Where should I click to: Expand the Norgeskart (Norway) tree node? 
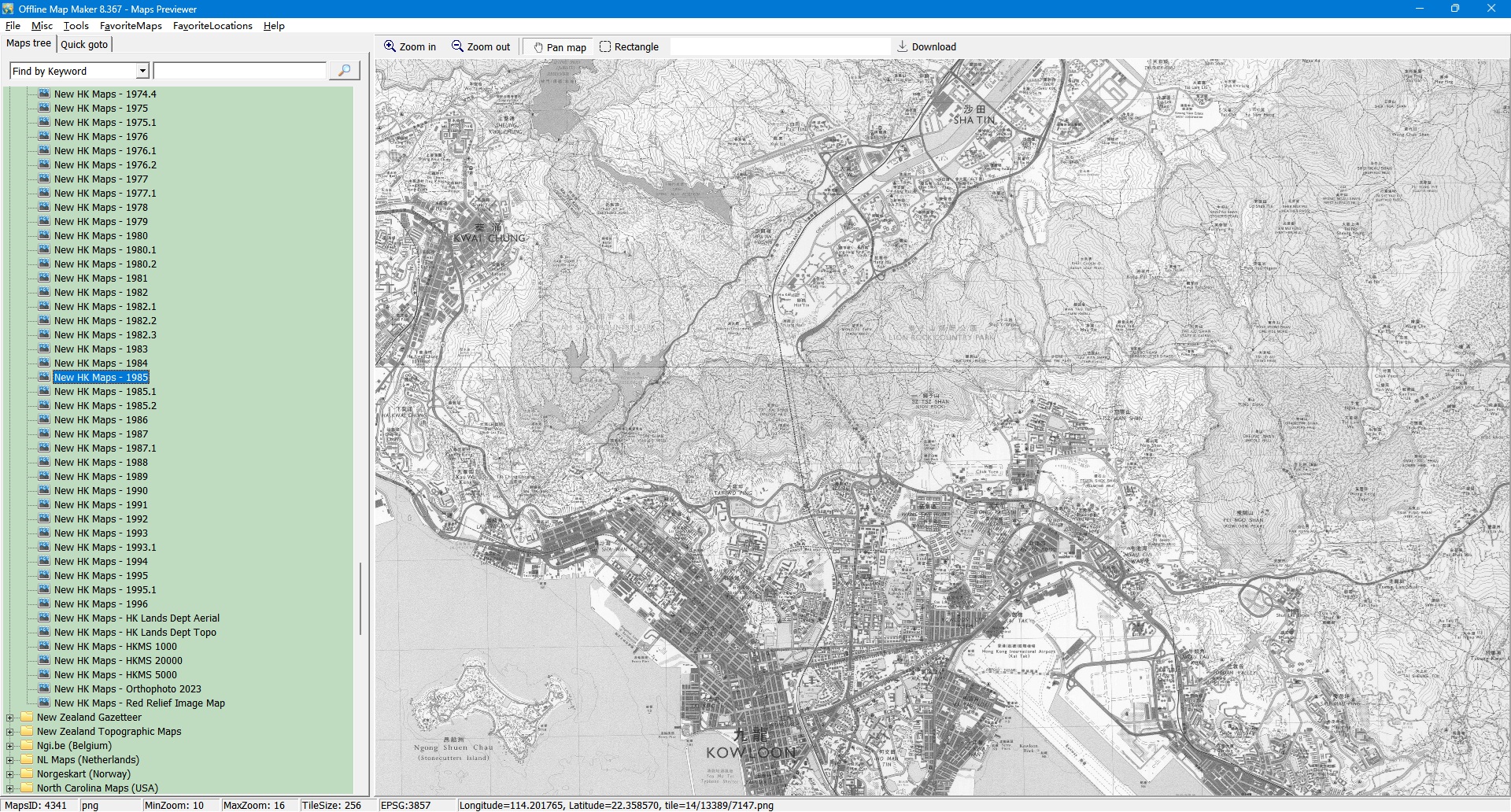(x=9, y=774)
